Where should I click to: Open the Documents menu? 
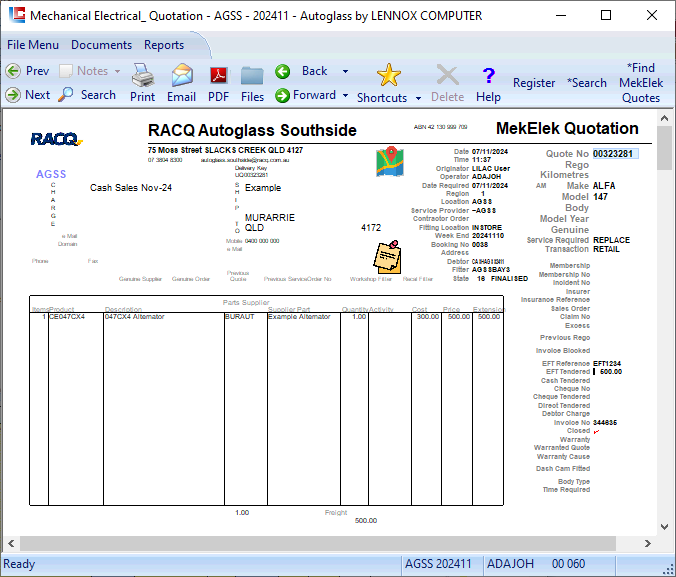101,45
